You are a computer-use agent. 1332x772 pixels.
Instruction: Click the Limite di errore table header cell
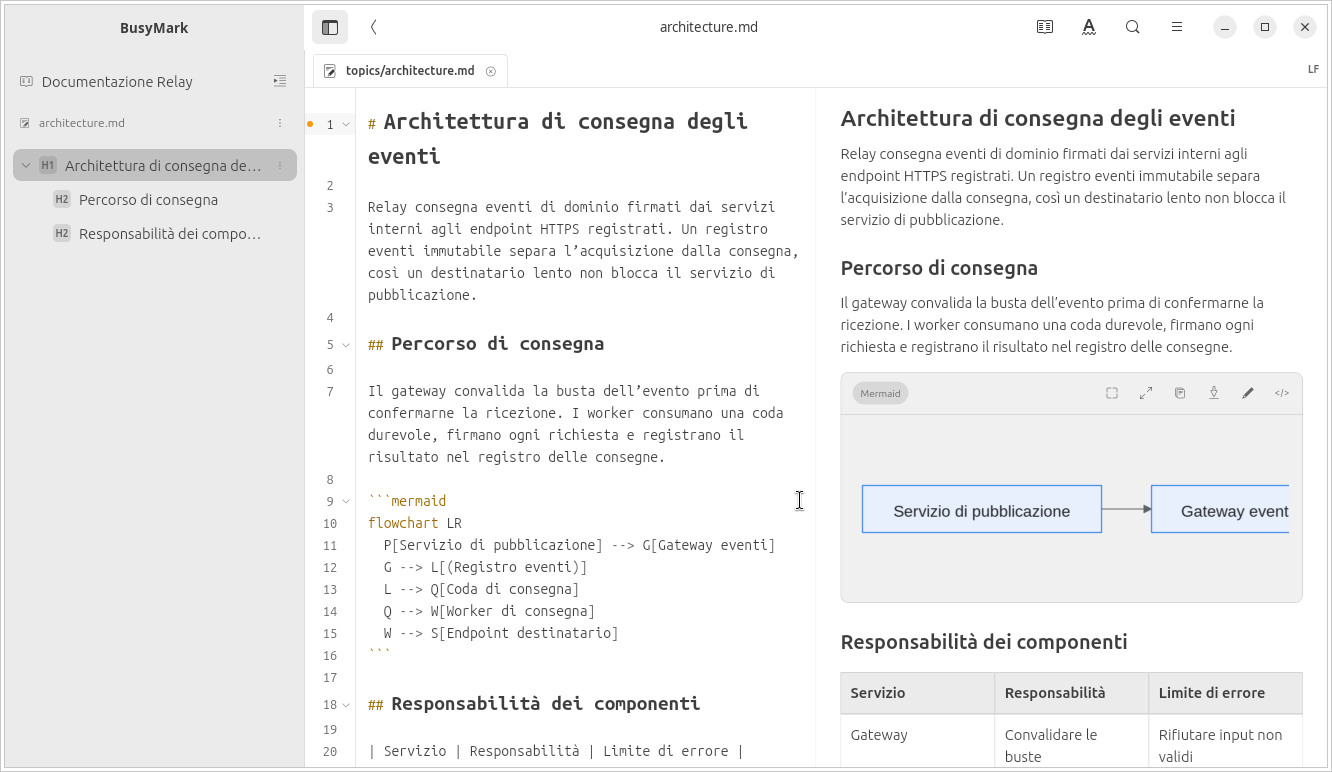pyautogui.click(x=1226, y=693)
